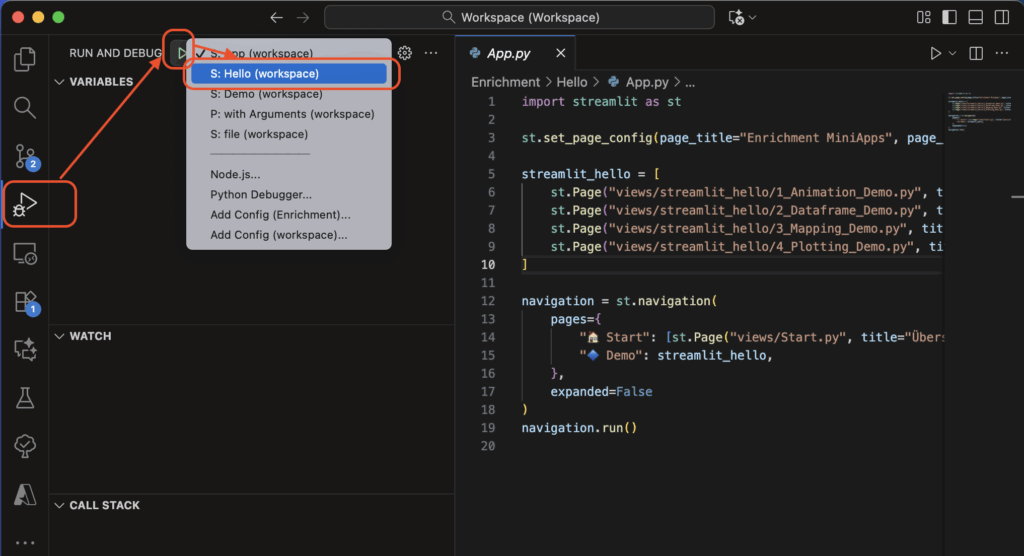
Task: Open the Explorer view in activity bar
Action: tap(24, 60)
